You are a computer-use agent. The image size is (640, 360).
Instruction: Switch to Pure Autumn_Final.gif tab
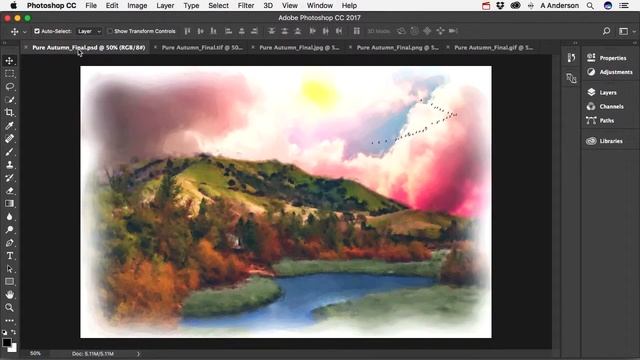tap(493, 47)
